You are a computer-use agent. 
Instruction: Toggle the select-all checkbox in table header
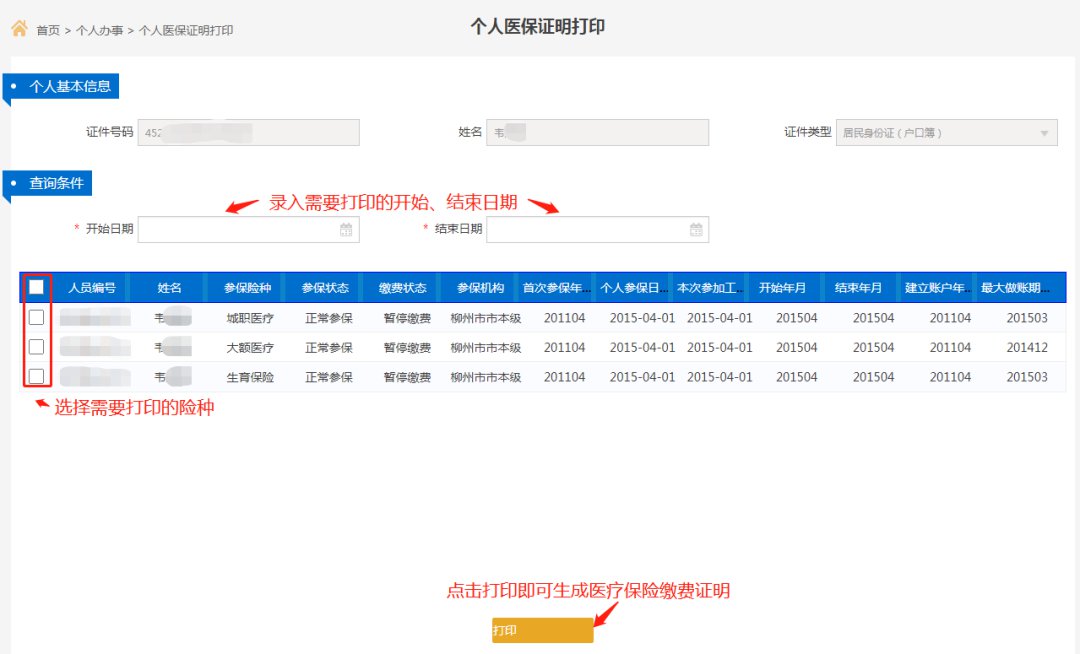37,288
